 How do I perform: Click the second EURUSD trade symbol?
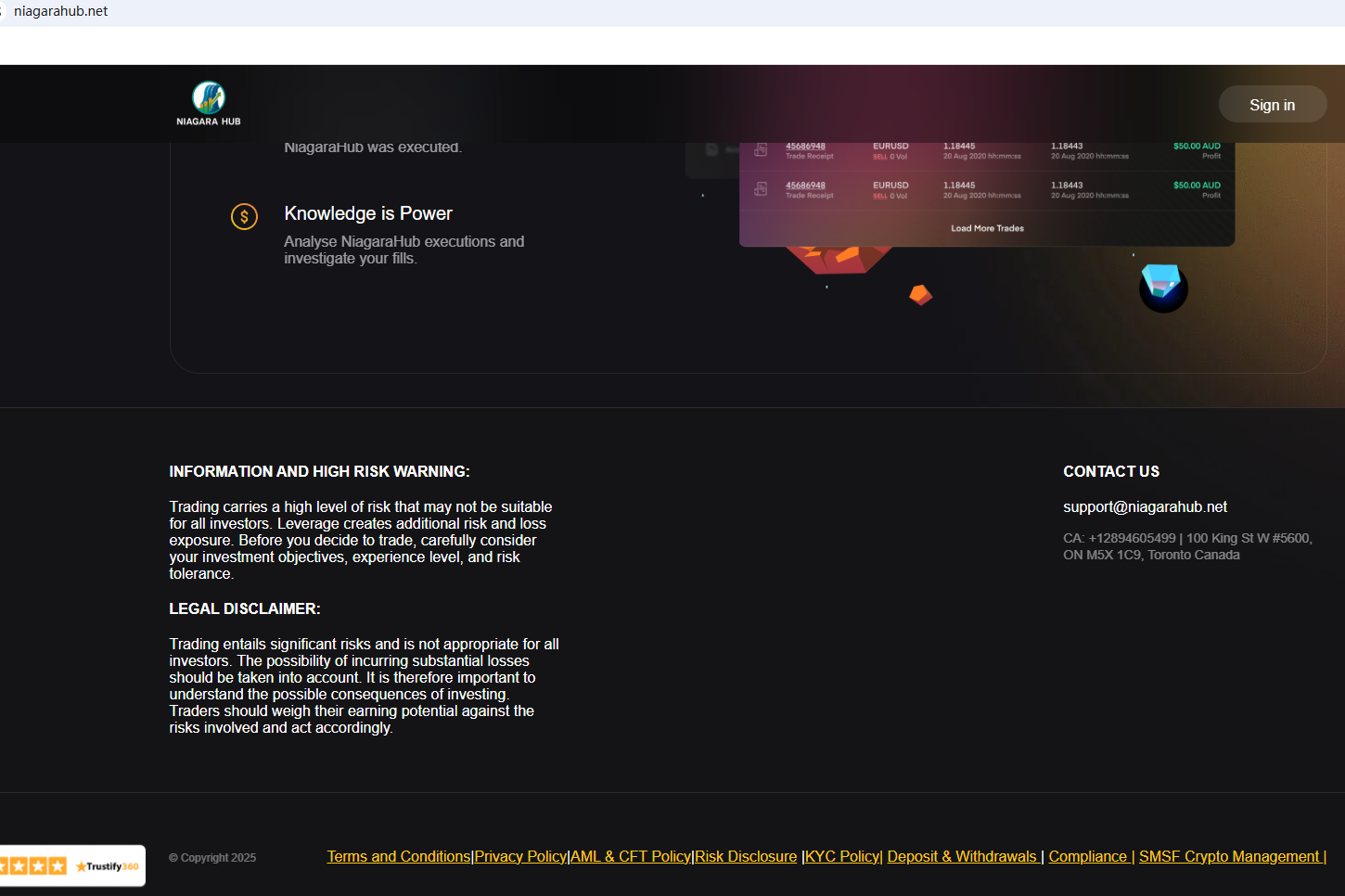click(890, 186)
